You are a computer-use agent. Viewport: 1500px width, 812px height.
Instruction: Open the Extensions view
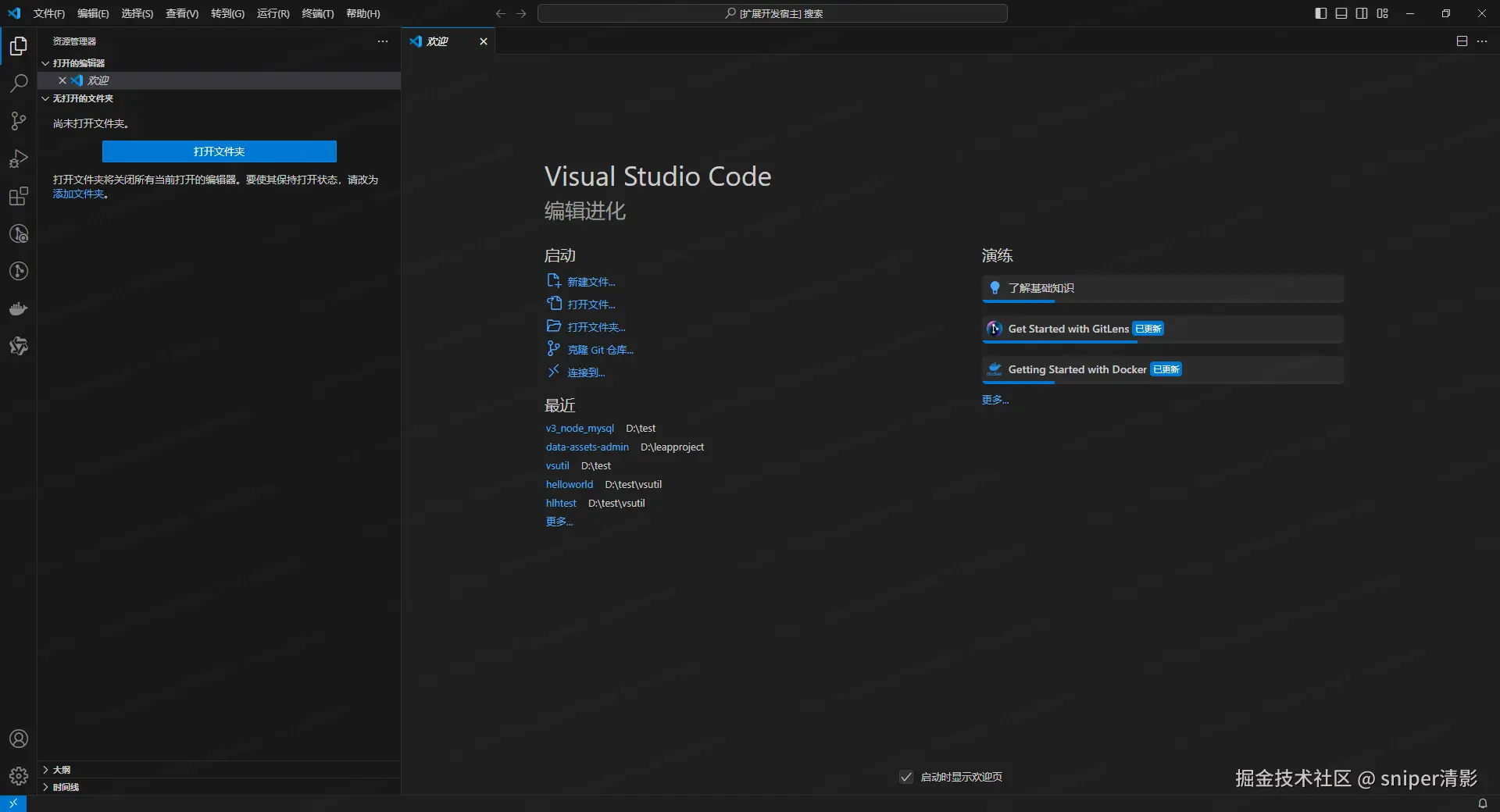tap(19, 196)
